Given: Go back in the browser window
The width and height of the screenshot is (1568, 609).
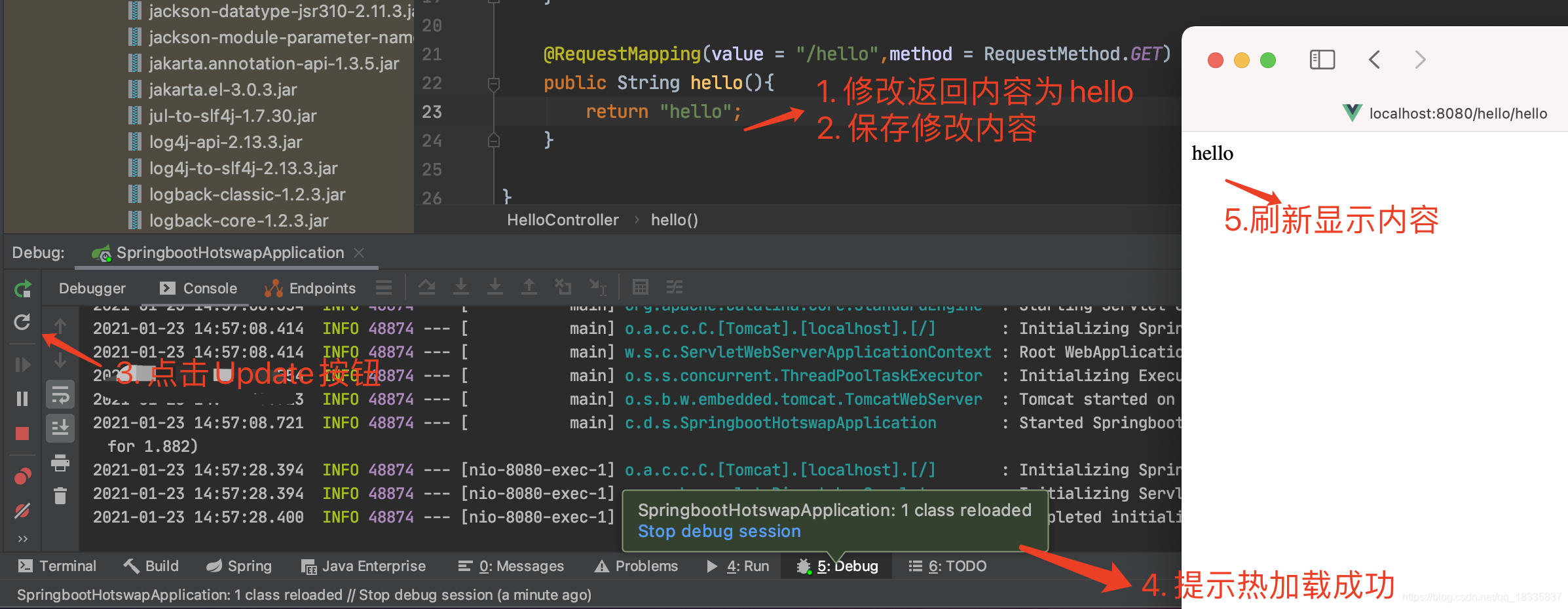Looking at the screenshot, I should [1375, 60].
